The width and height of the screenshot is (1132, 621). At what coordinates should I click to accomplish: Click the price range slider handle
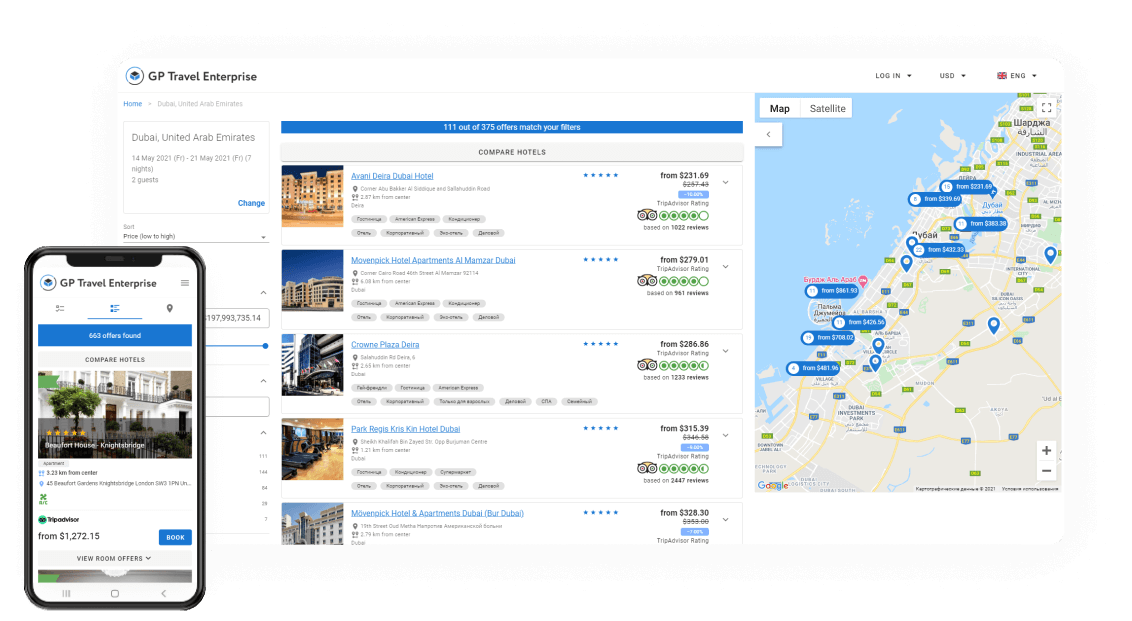coord(266,346)
